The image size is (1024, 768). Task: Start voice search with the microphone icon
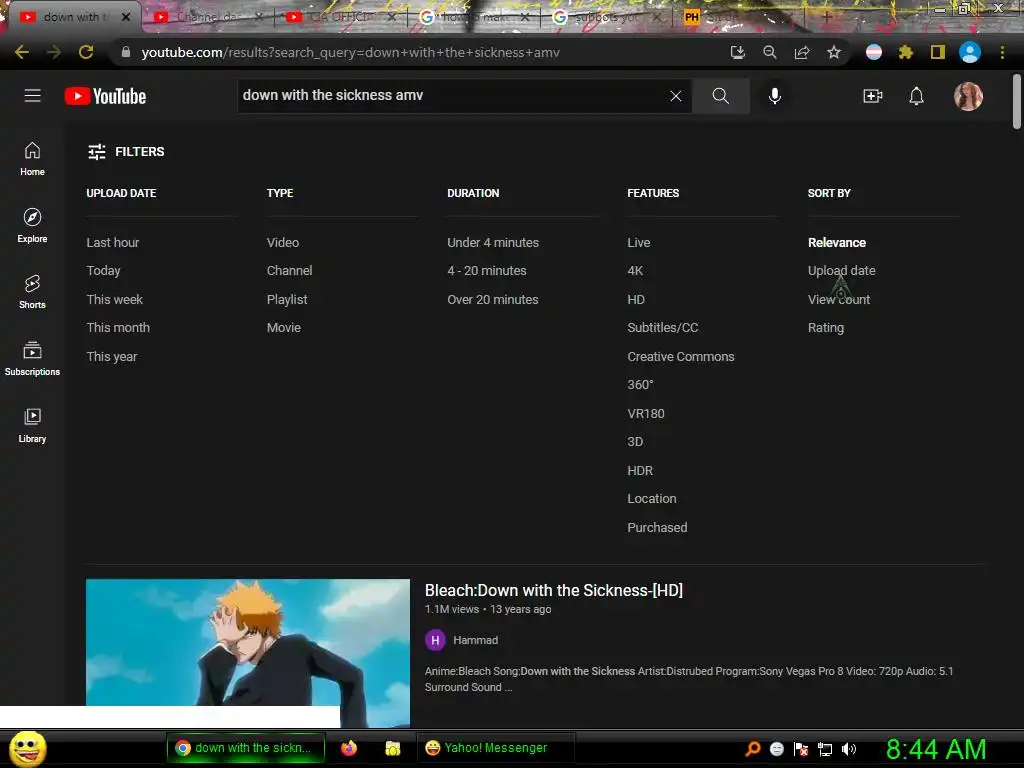[x=775, y=96]
